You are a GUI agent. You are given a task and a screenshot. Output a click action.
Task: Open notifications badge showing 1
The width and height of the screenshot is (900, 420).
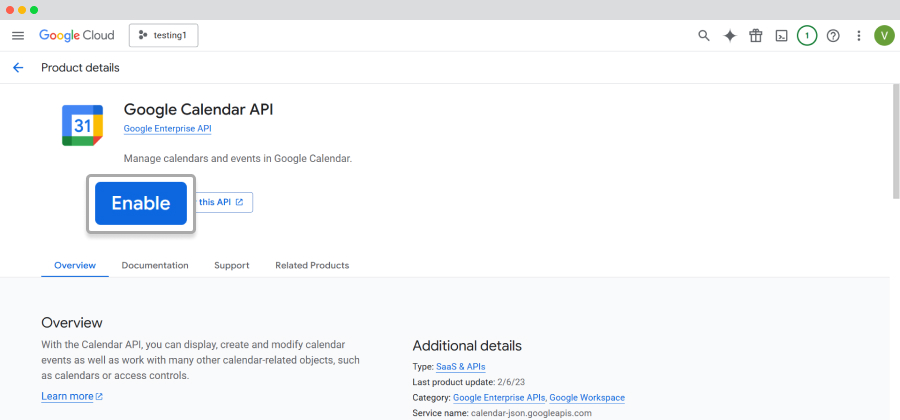807,36
